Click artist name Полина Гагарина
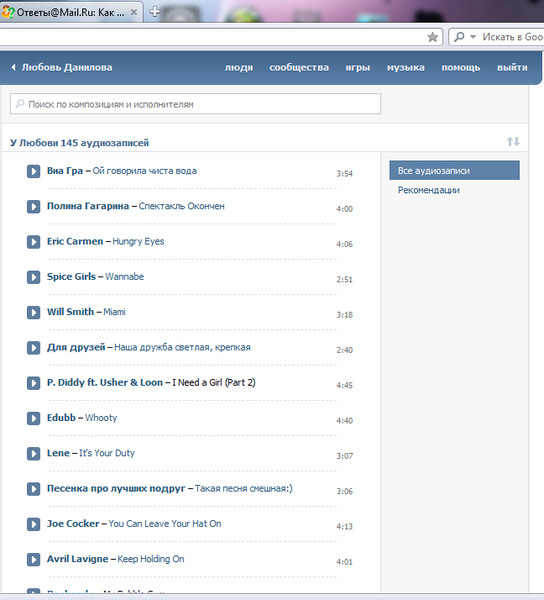This screenshot has width=544, height=600. [x=88, y=206]
